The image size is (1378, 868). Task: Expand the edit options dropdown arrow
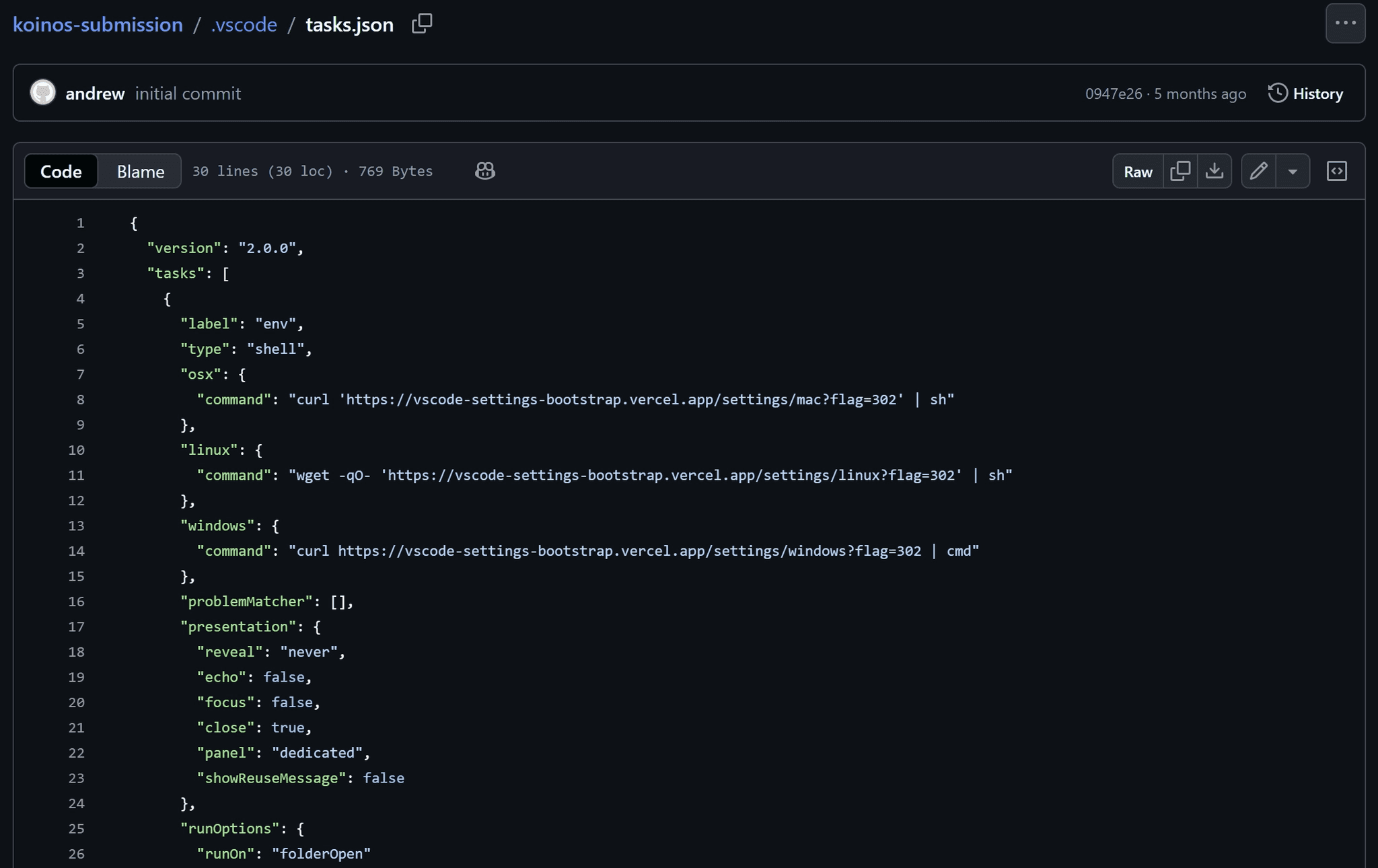click(1293, 171)
